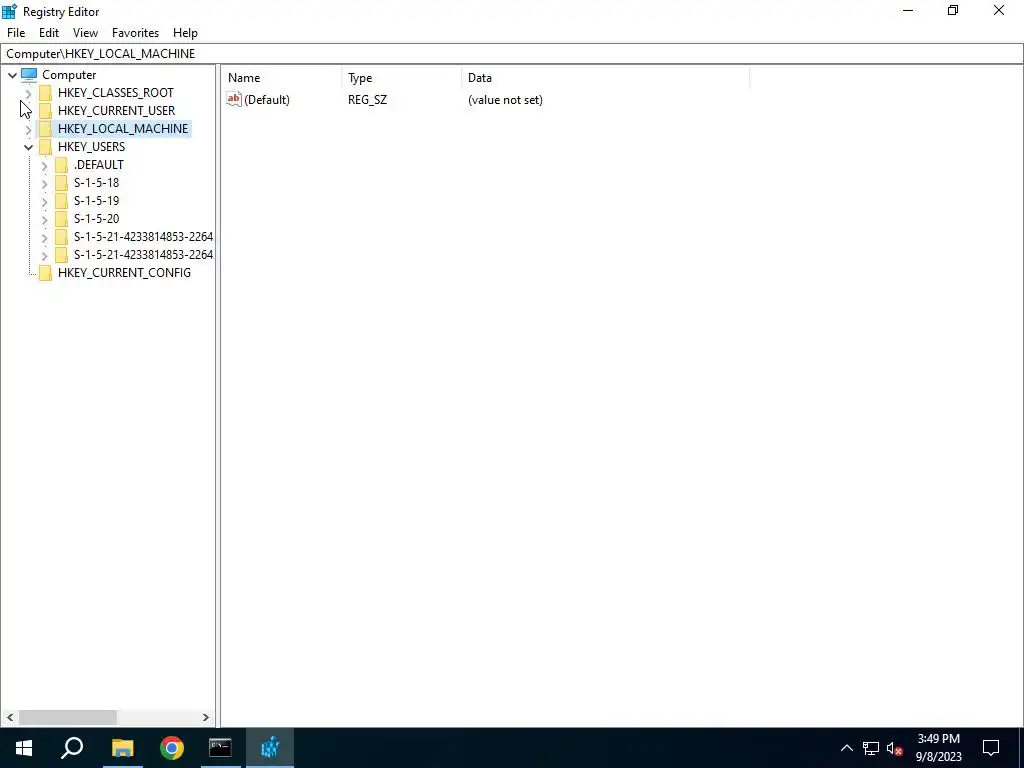The width and height of the screenshot is (1024, 768).
Task: Open the View menu
Action: coord(85,33)
